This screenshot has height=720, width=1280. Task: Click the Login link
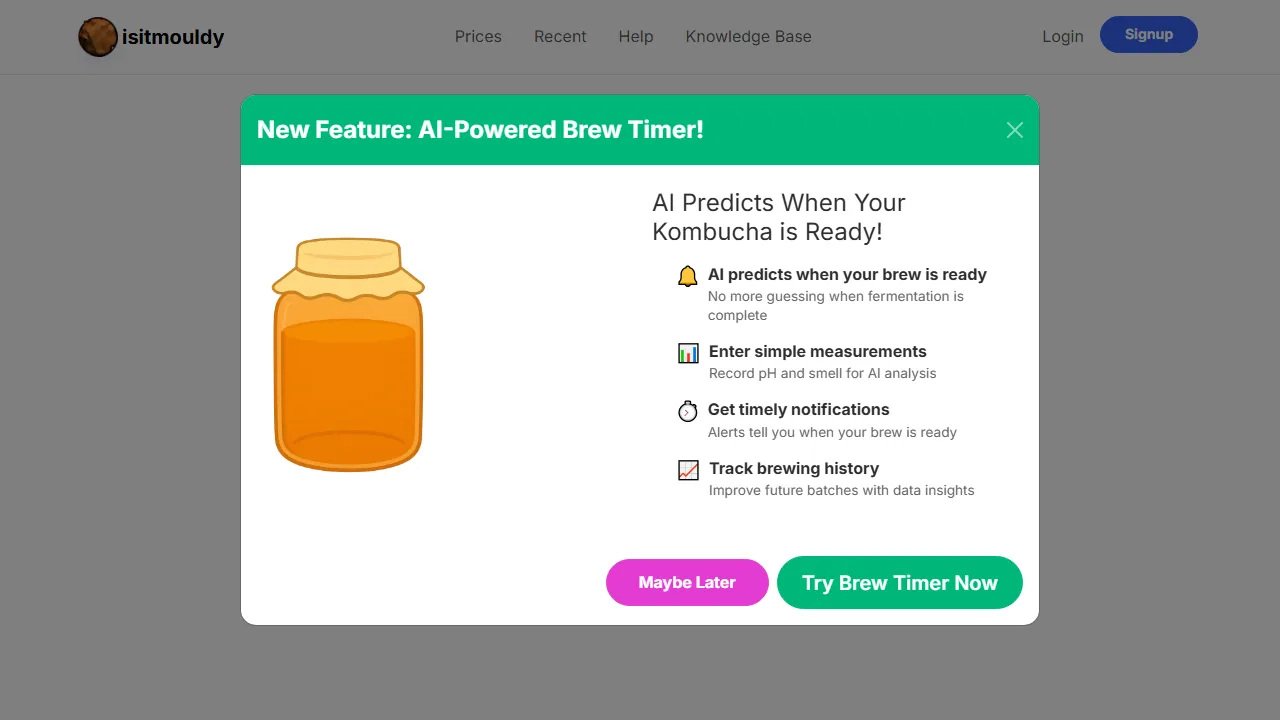(x=1062, y=37)
